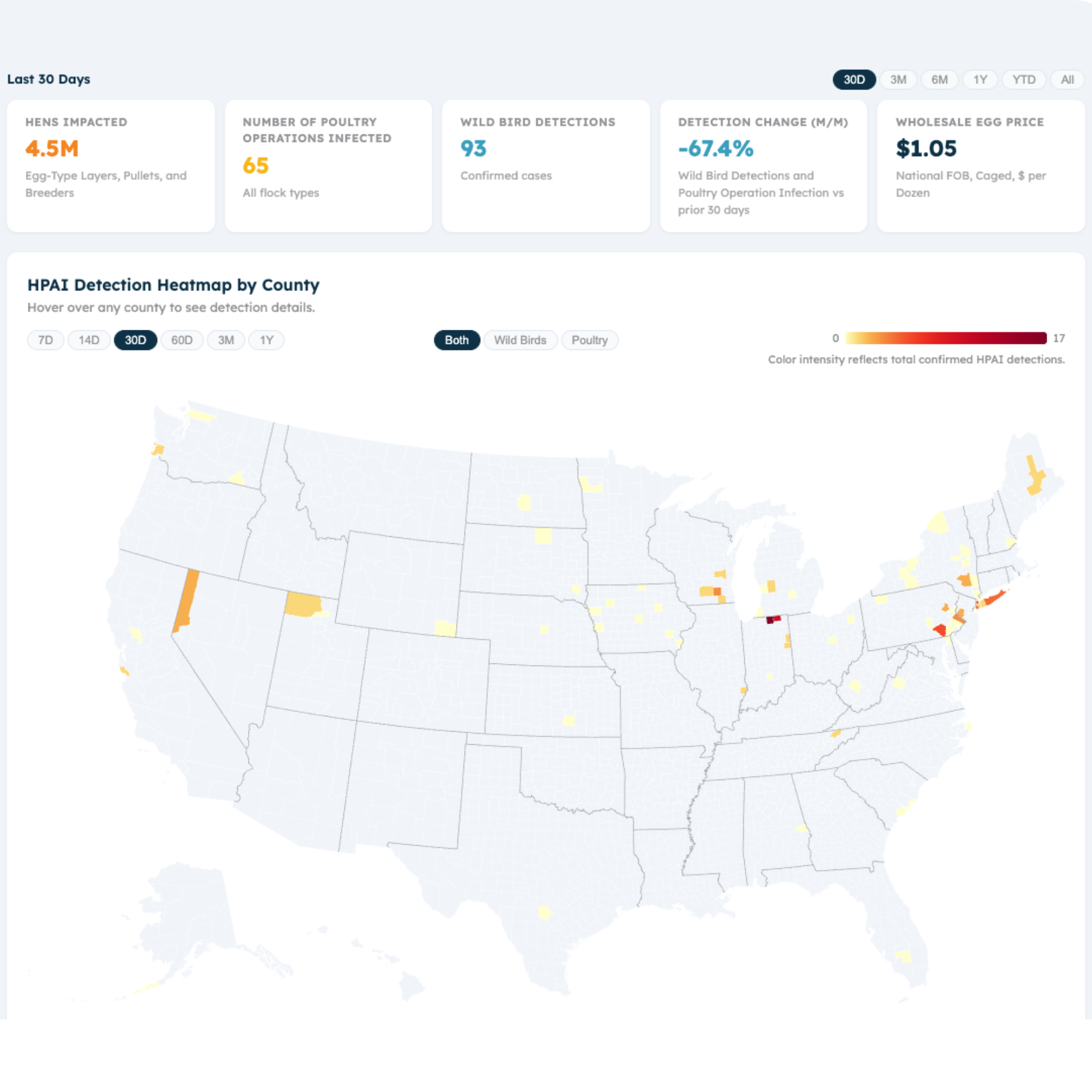The width and height of the screenshot is (1092, 1092).
Task: Set the heatmap period to 60D
Action: tap(181, 340)
